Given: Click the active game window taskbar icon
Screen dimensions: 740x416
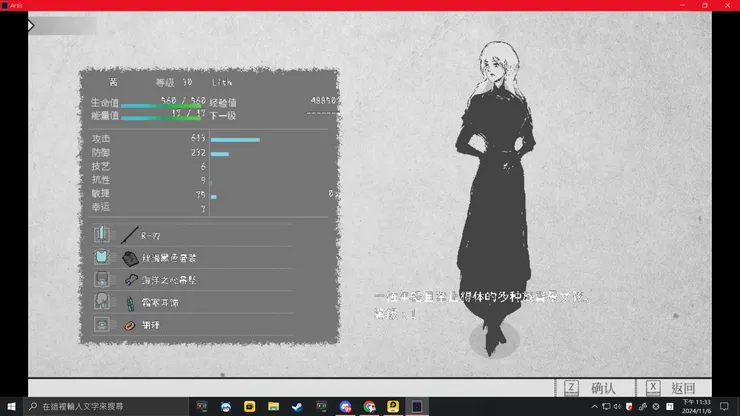Looking at the screenshot, I should (x=417, y=406).
